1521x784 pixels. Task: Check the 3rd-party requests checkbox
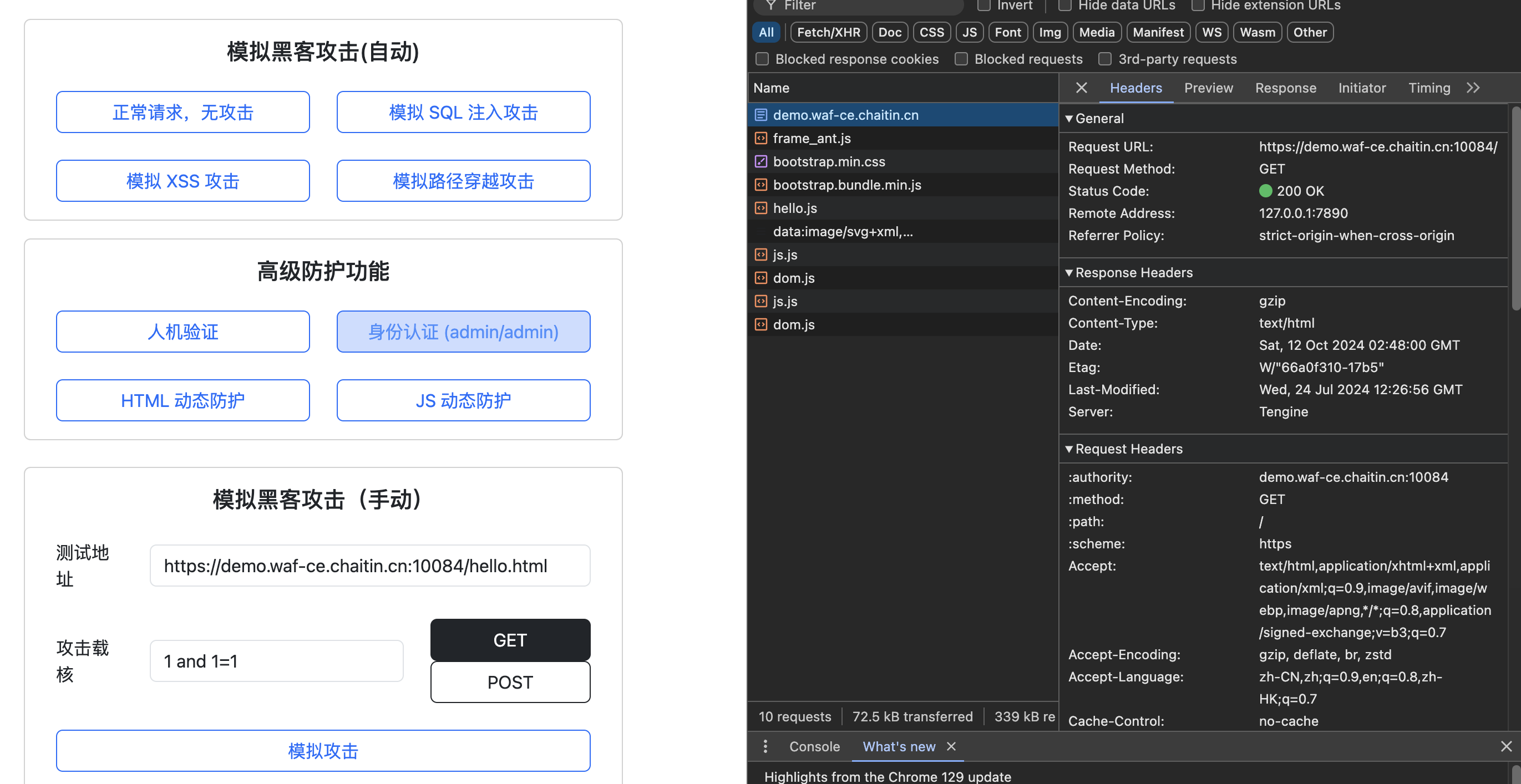click(1105, 59)
